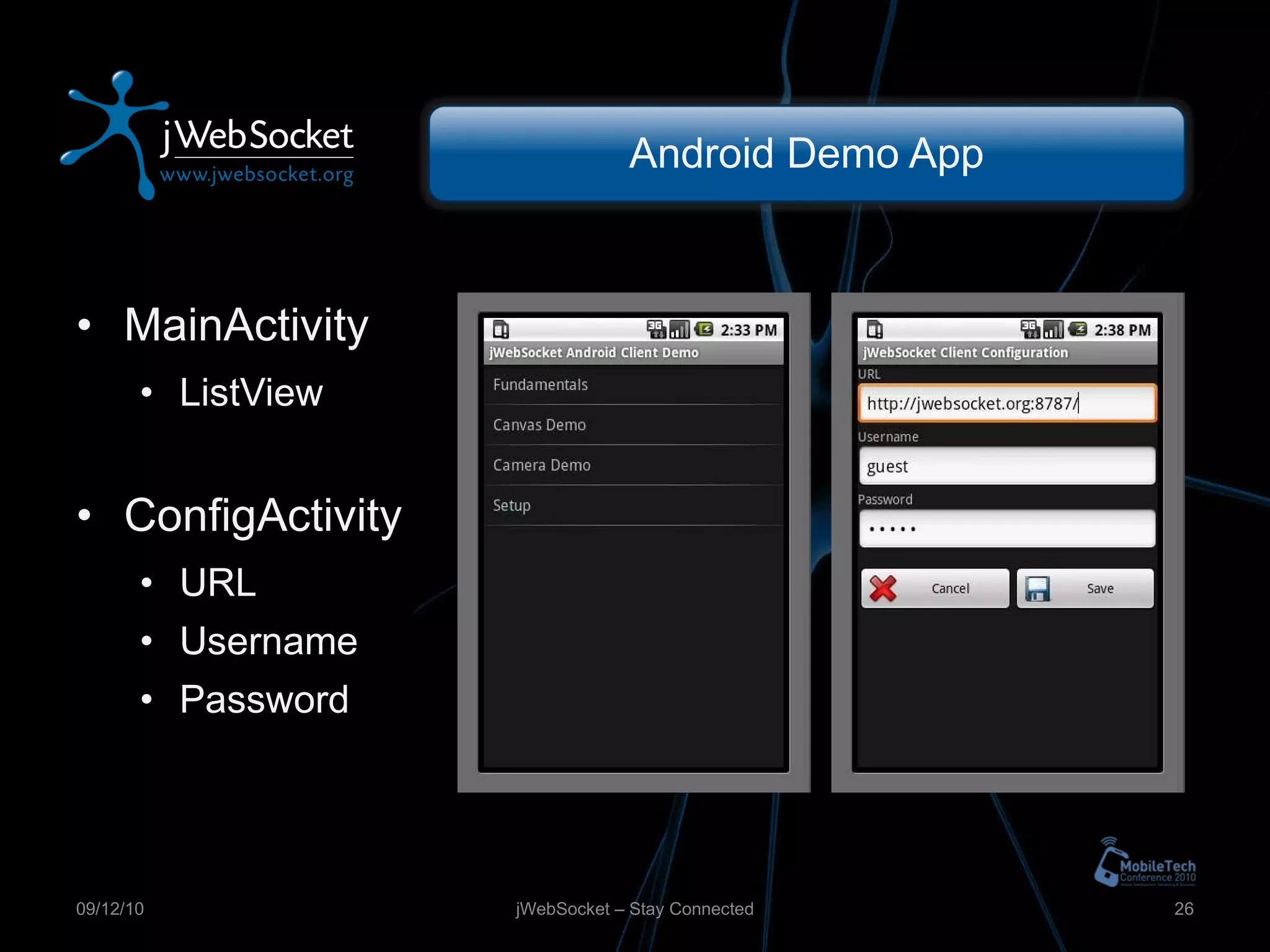Click the Password bullet text on slide
Image resolution: width=1270 pixels, height=952 pixels.
(x=264, y=700)
